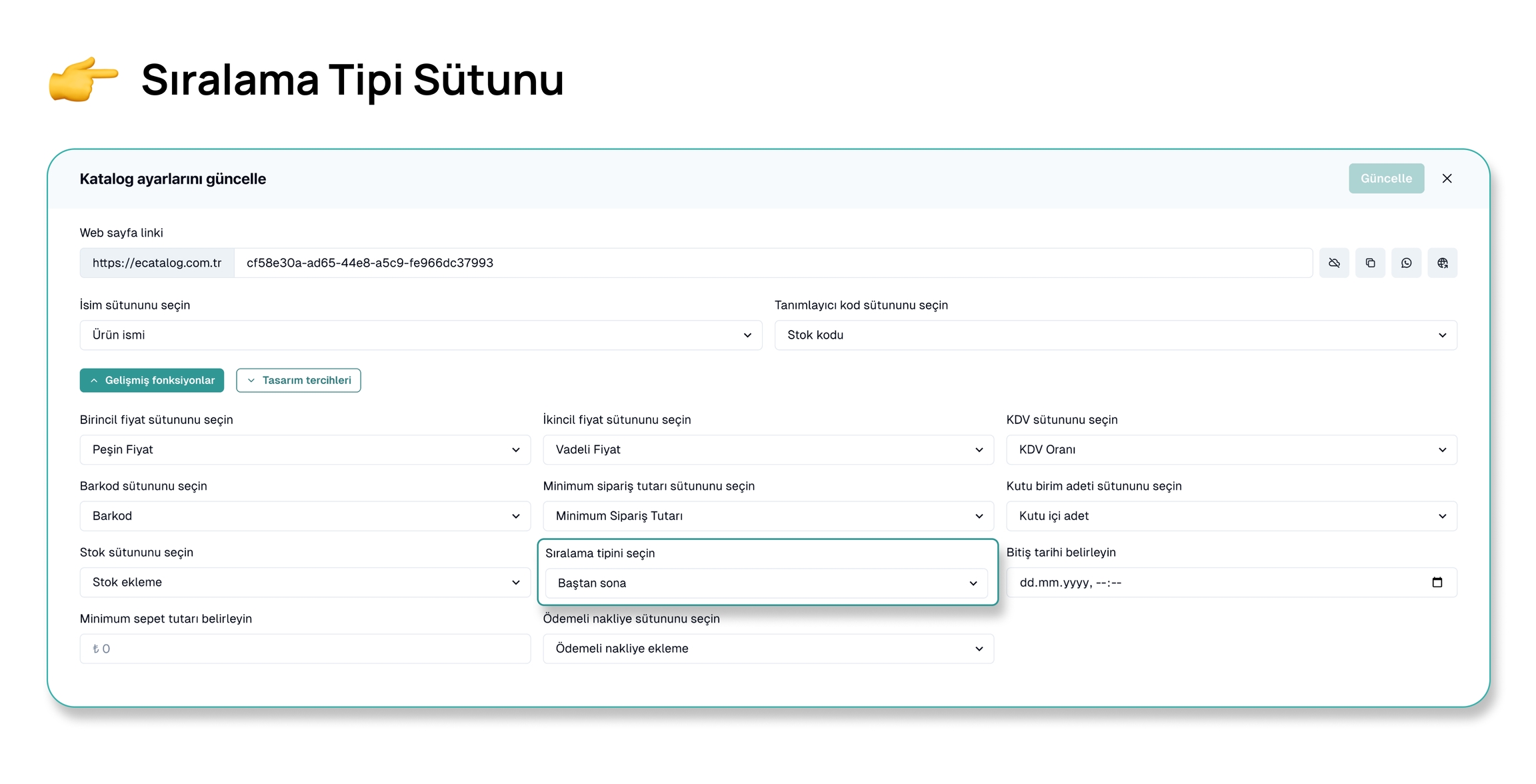Viewport: 1536px width, 784px height.
Task: Click the web link ID text field
Action: [772, 263]
